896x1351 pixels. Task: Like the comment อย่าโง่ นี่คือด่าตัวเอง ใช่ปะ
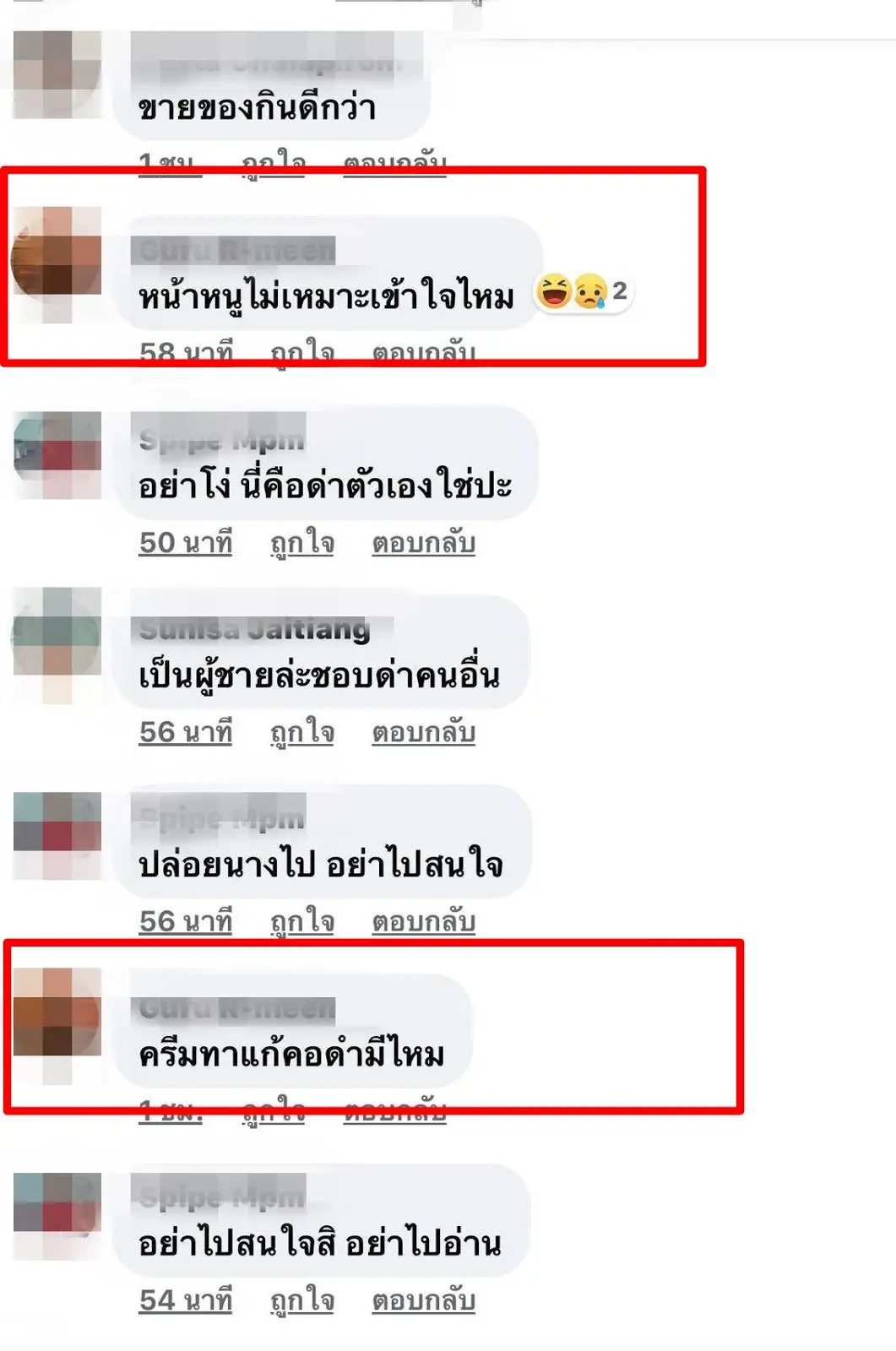(x=302, y=543)
